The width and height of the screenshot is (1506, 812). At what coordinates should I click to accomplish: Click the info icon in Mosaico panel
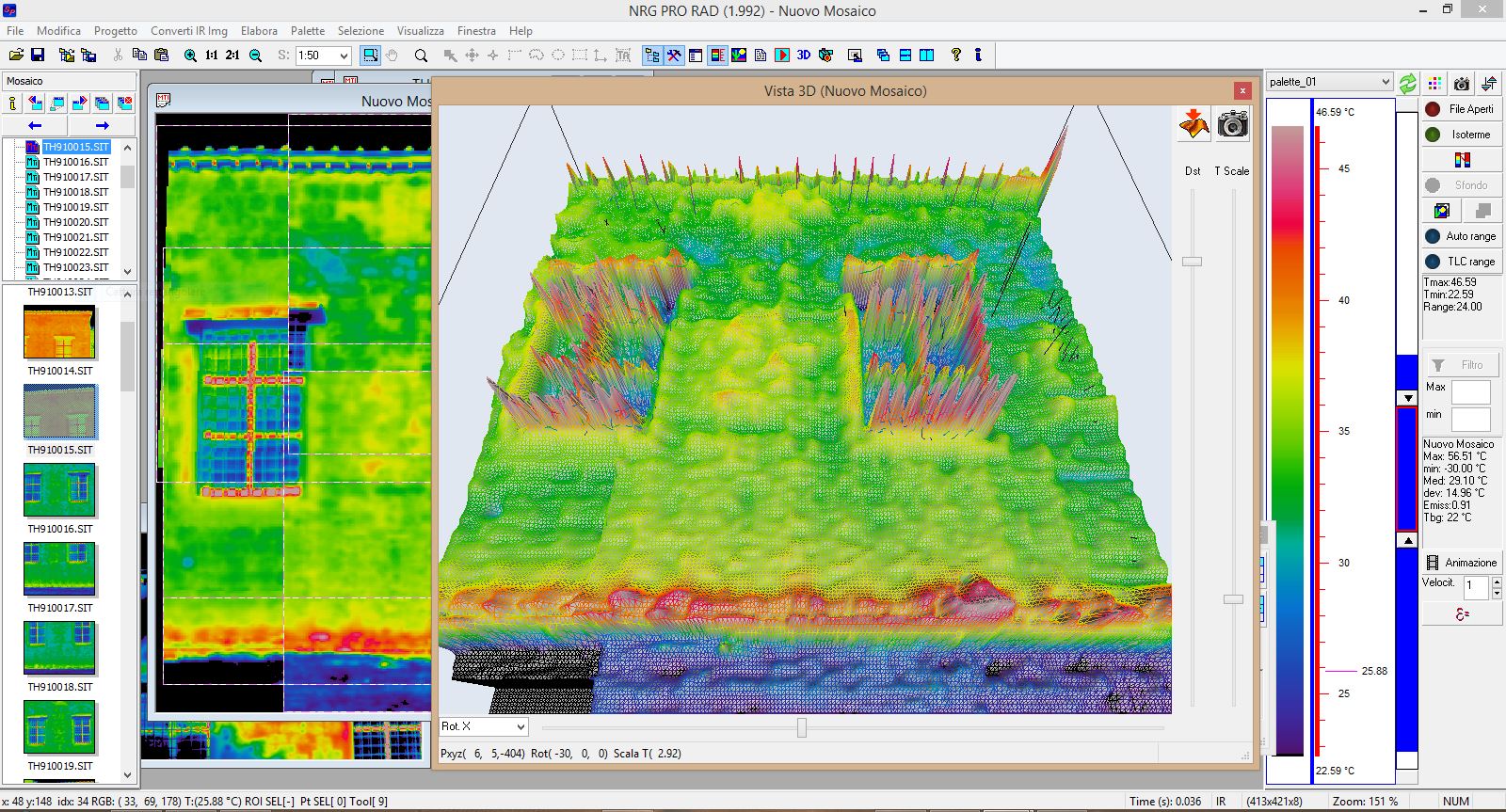tap(13, 103)
